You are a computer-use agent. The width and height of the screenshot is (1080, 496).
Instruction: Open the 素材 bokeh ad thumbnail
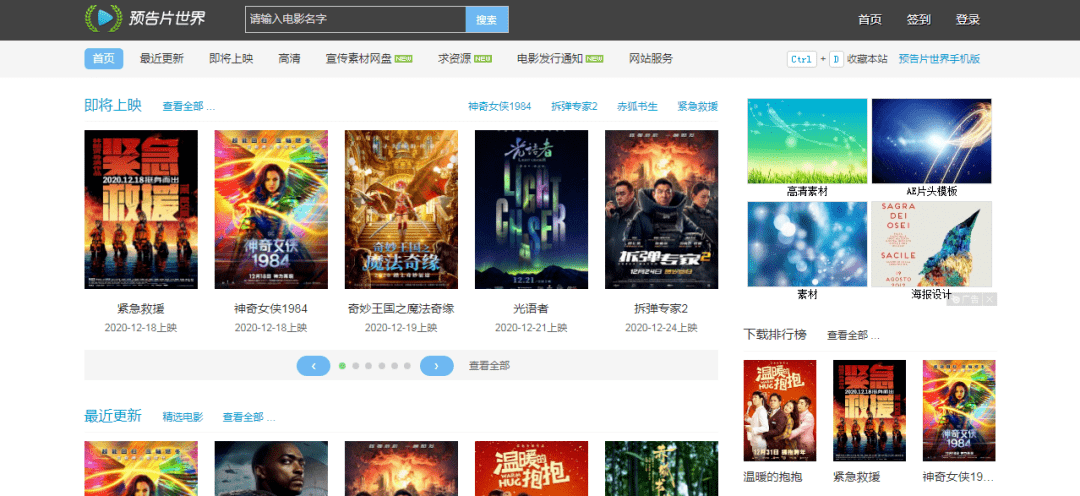pos(807,244)
